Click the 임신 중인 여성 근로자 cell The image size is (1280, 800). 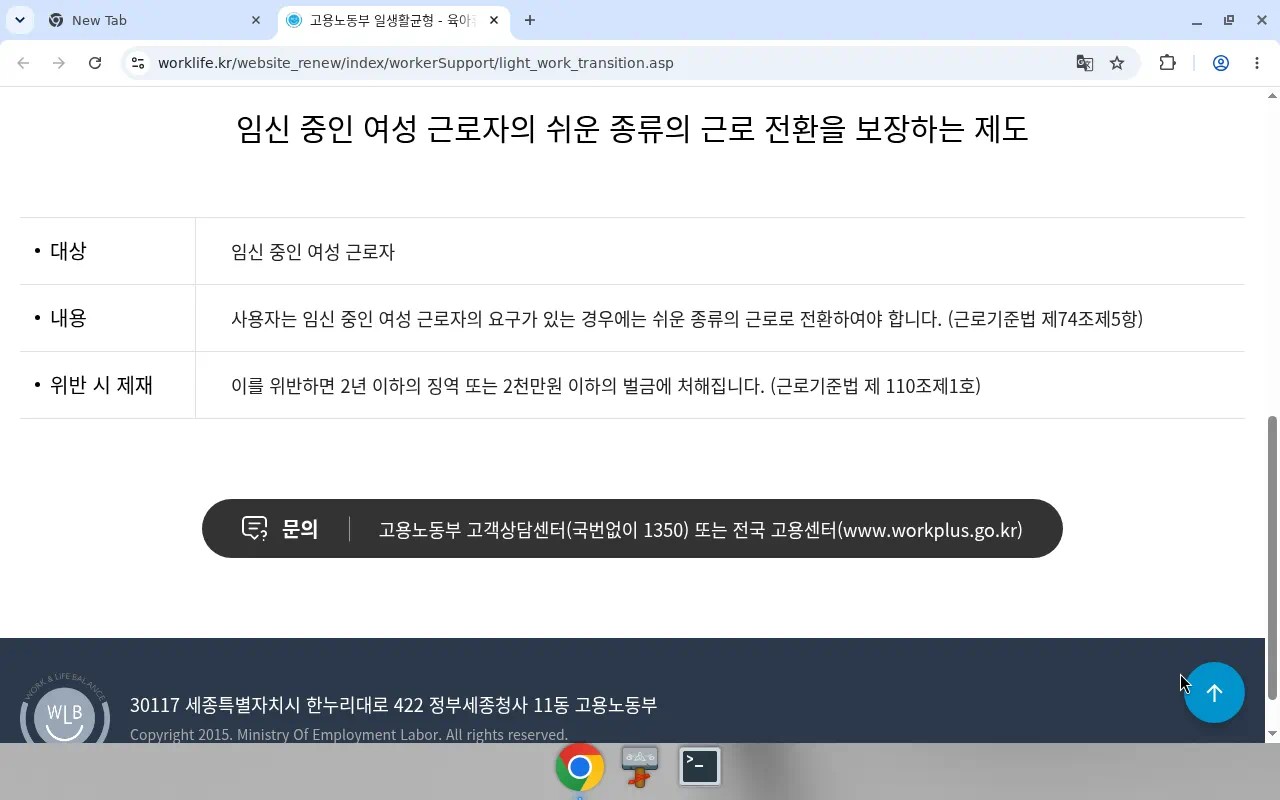[313, 252]
